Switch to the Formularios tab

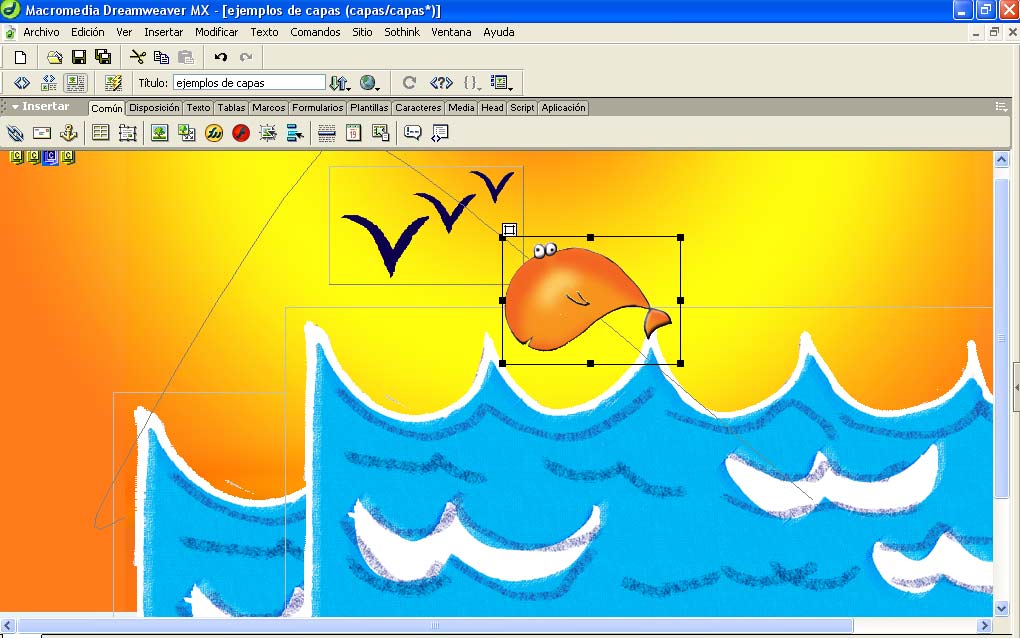point(317,108)
